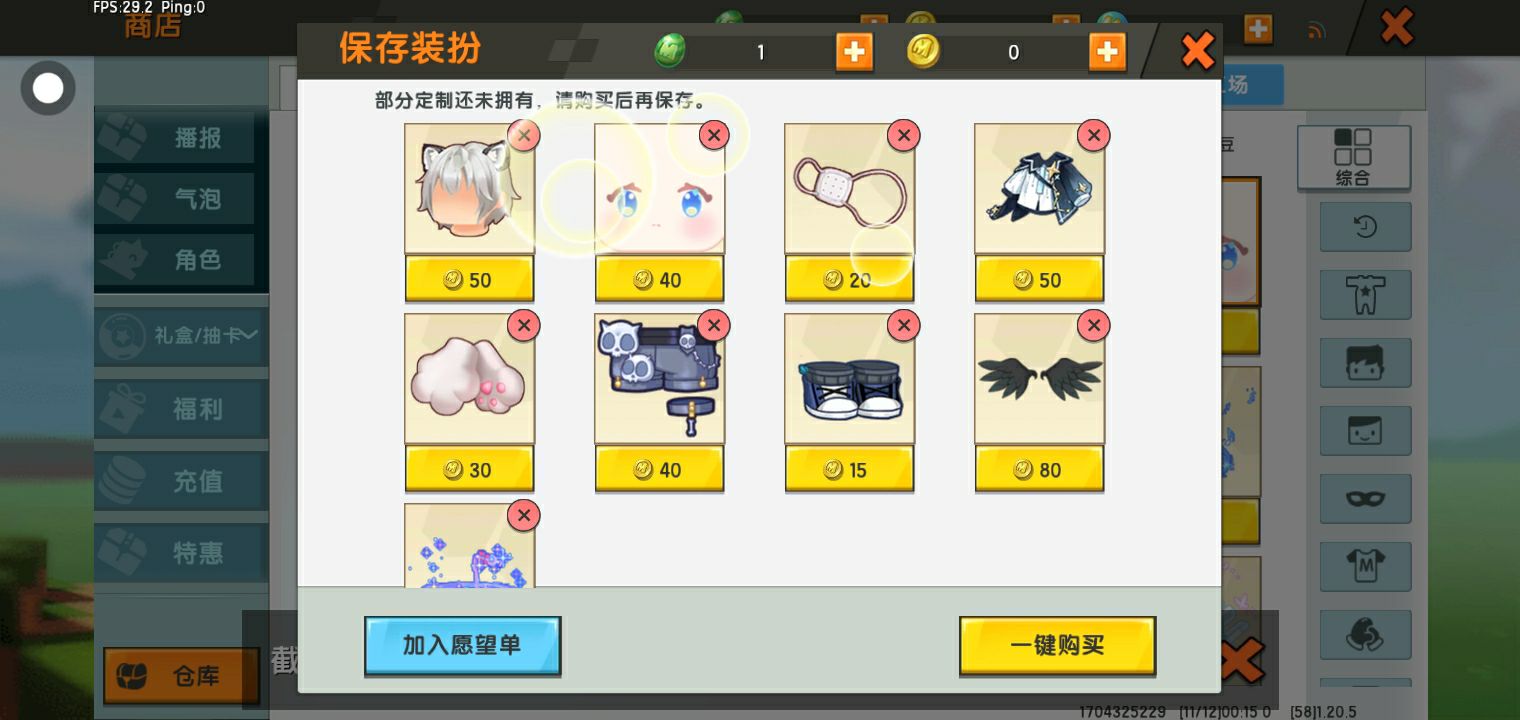
Task: Remove the black wings item
Action: click(1093, 325)
